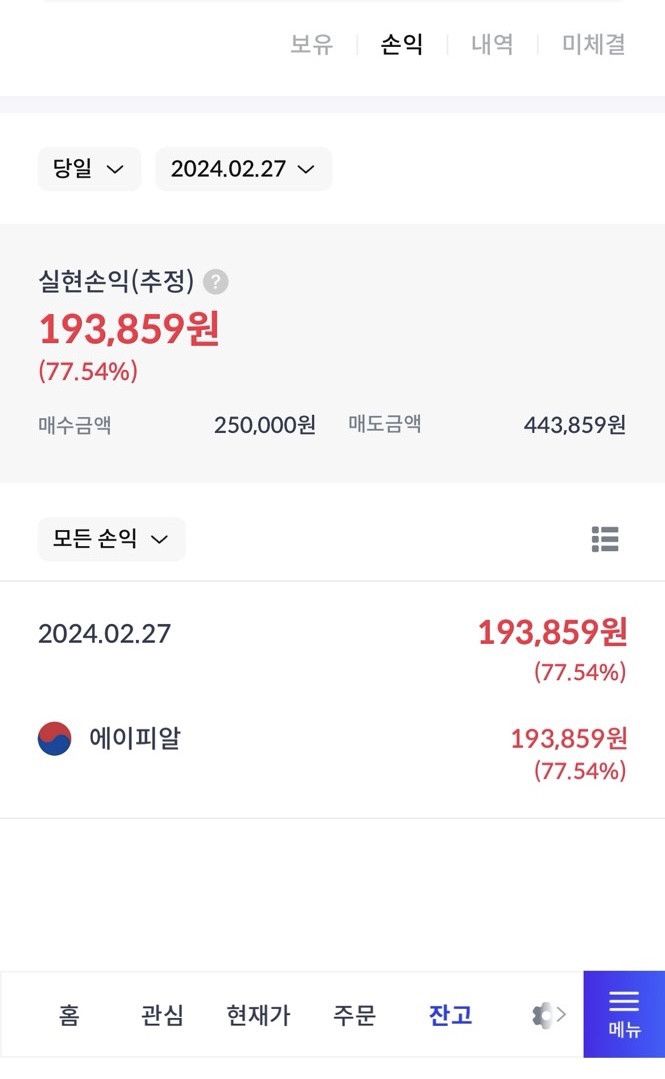Select 잔고 in the bottom navigation
The image size is (665, 1079).
tap(450, 1016)
